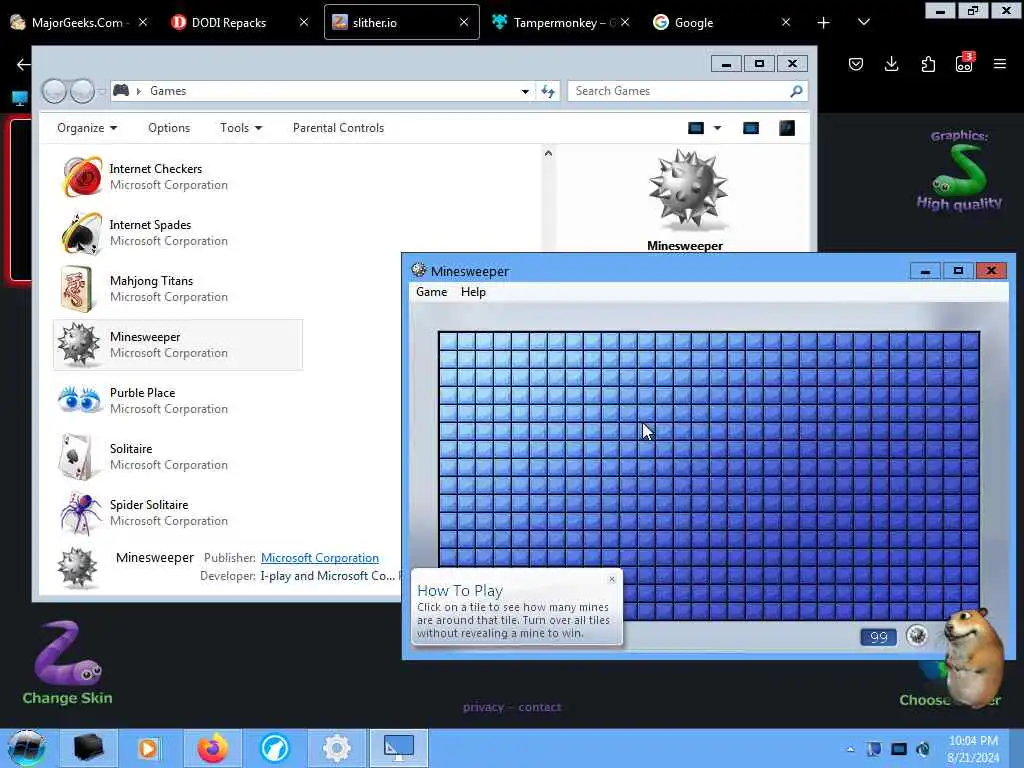
Task: Open the blue round app on taskbar
Action: (x=275, y=748)
